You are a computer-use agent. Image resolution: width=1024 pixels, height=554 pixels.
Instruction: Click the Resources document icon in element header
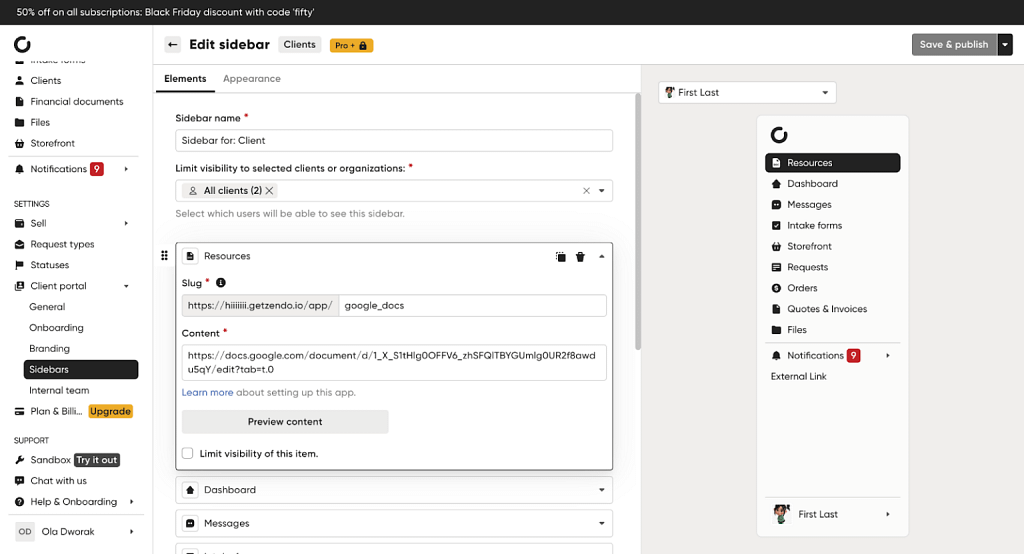pyautogui.click(x=190, y=256)
